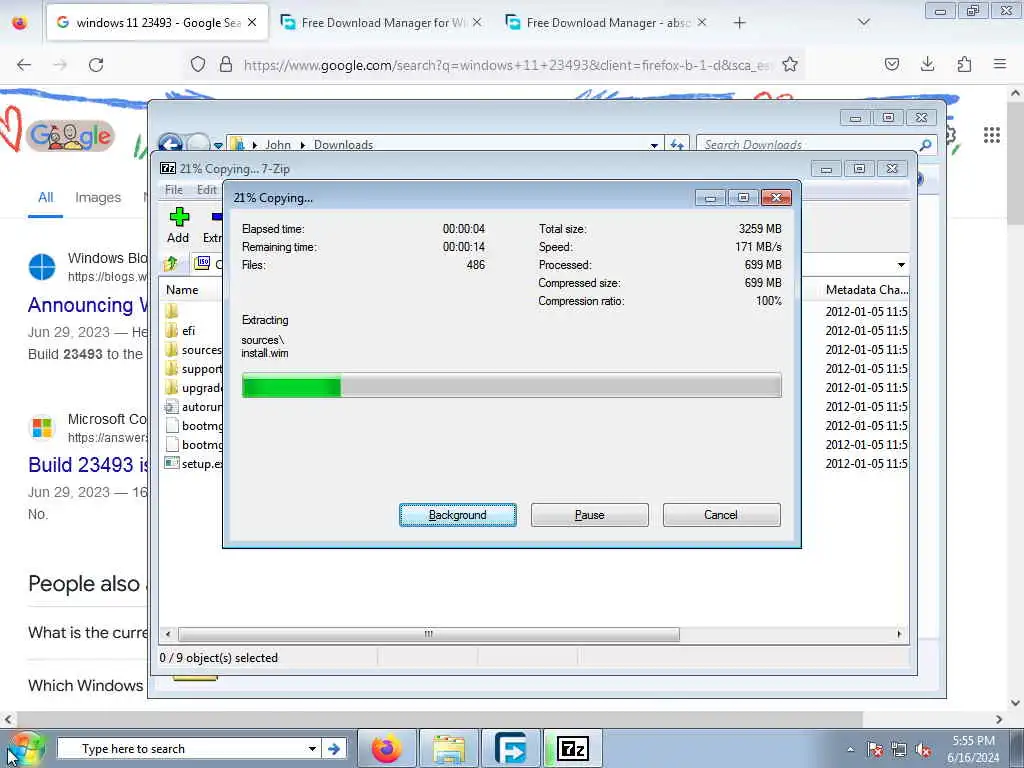Click Downloads in Explorer breadcrumb
The image size is (1024, 768).
coord(344,144)
